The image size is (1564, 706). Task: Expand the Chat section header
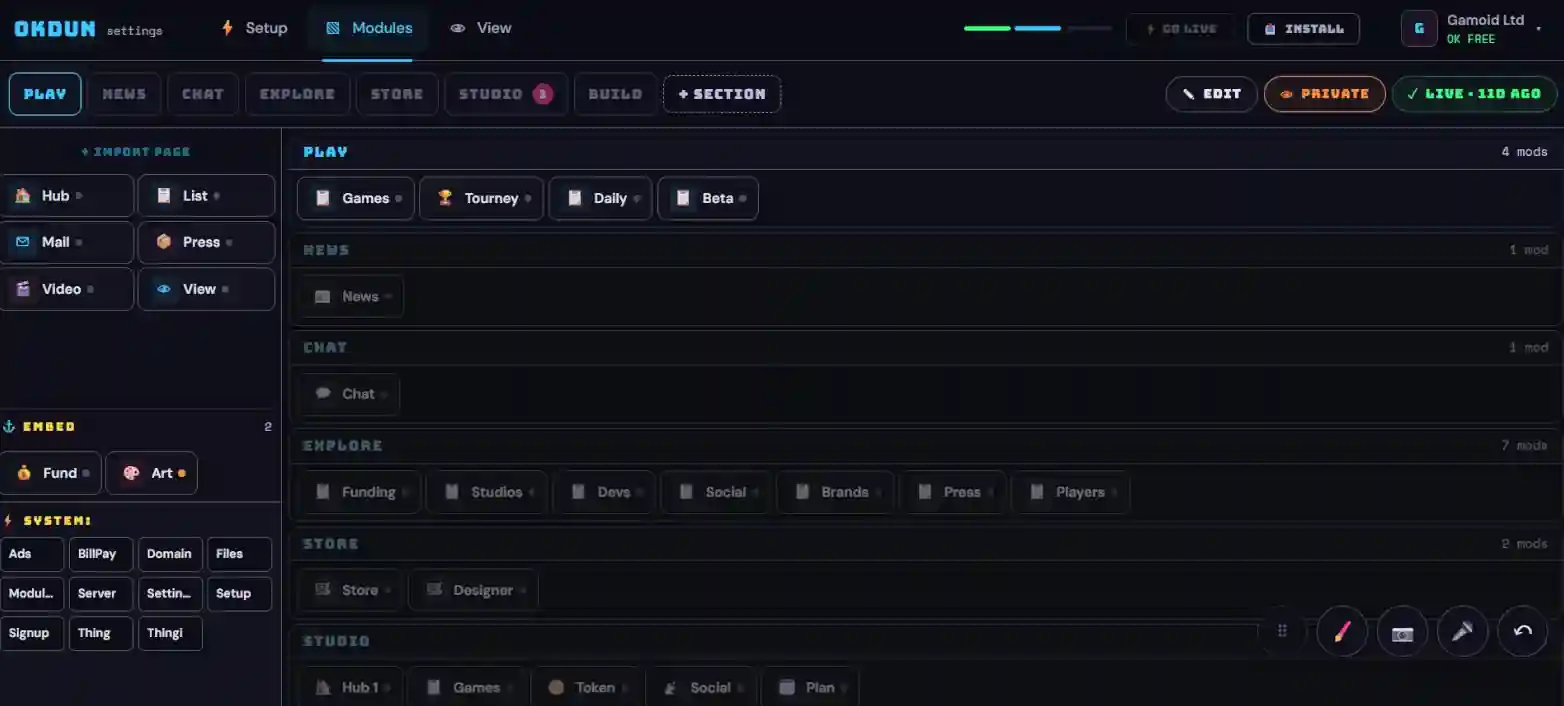tap(925, 347)
